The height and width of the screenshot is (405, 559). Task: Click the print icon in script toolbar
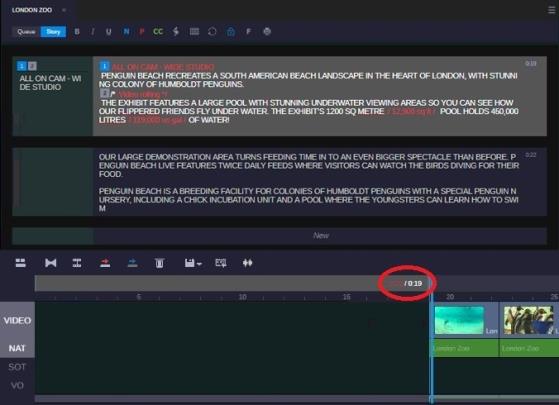point(267,32)
